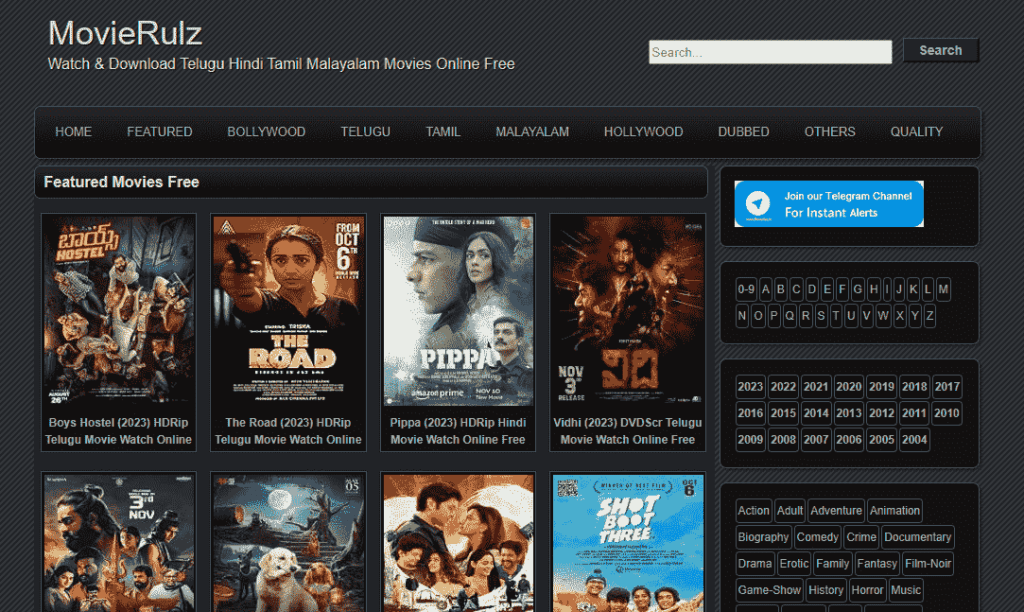Select the Family genre tag
The width and height of the screenshot is (1024, 612).
pos(833,564)
